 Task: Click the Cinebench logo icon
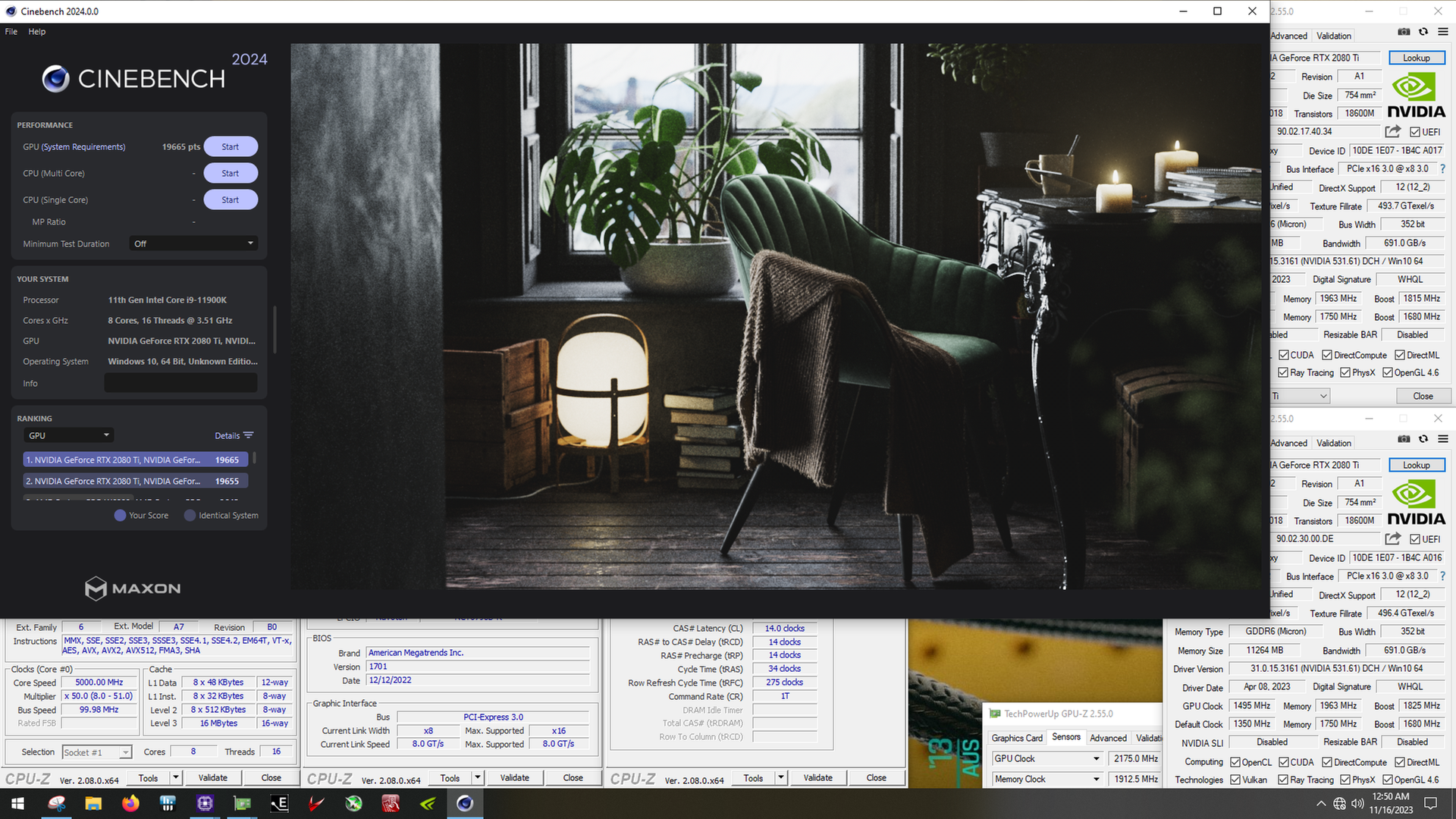(55, 79)
